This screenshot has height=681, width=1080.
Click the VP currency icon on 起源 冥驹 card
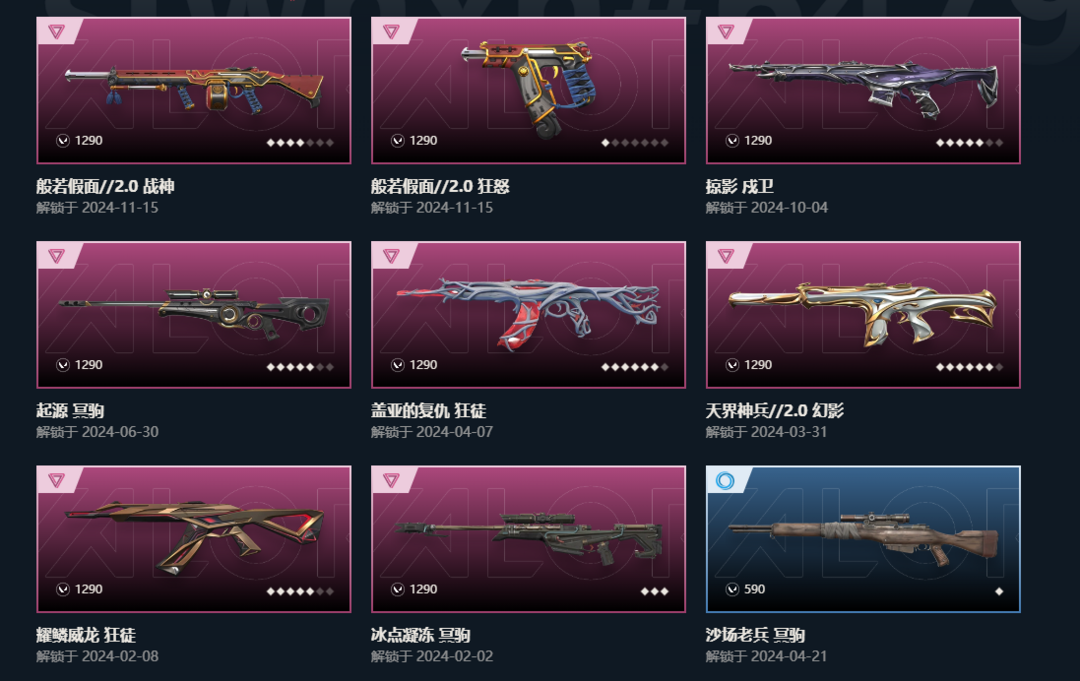63,365
